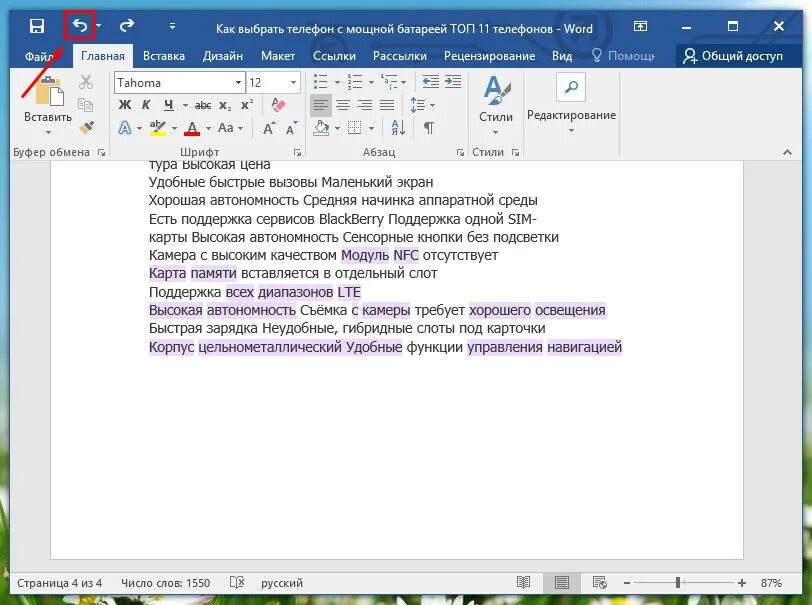Open the Рассылки tab
Screen dimensions: 812x605
400,56
